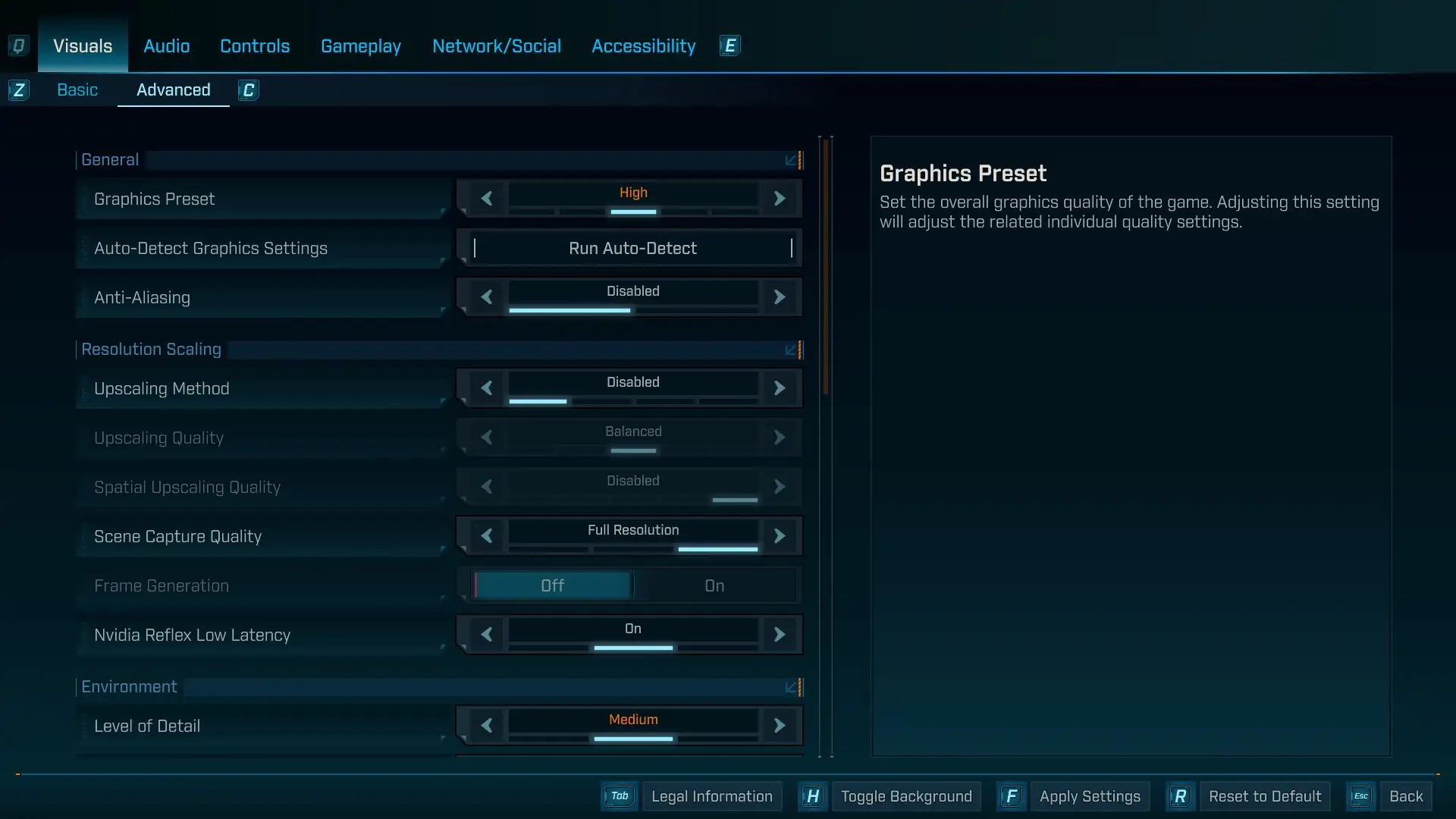Open the Gameplay tab
The width and height of the screenshot is (1456, 819).
[361, 46]
